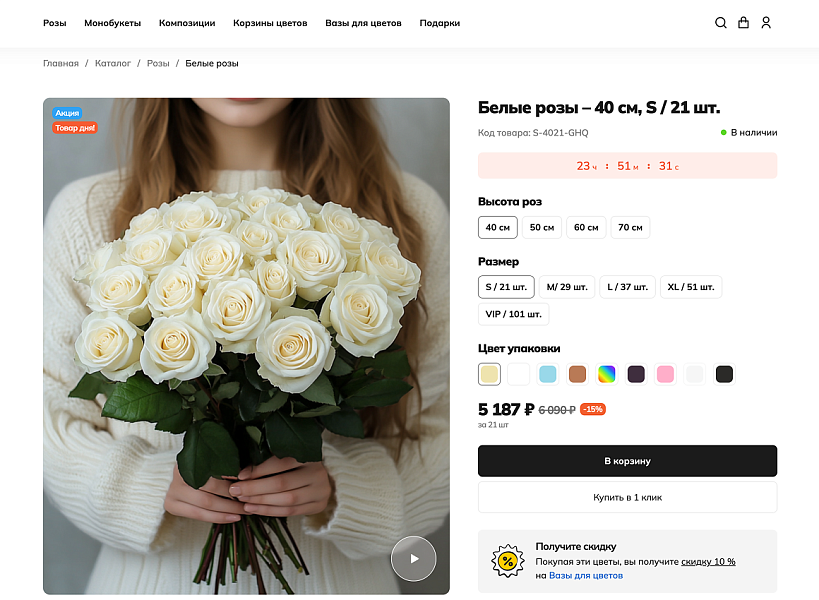Add bouquet to cart with "В корзину"
Viewport: 819px width, 600px height.
[x=627, y=461]
